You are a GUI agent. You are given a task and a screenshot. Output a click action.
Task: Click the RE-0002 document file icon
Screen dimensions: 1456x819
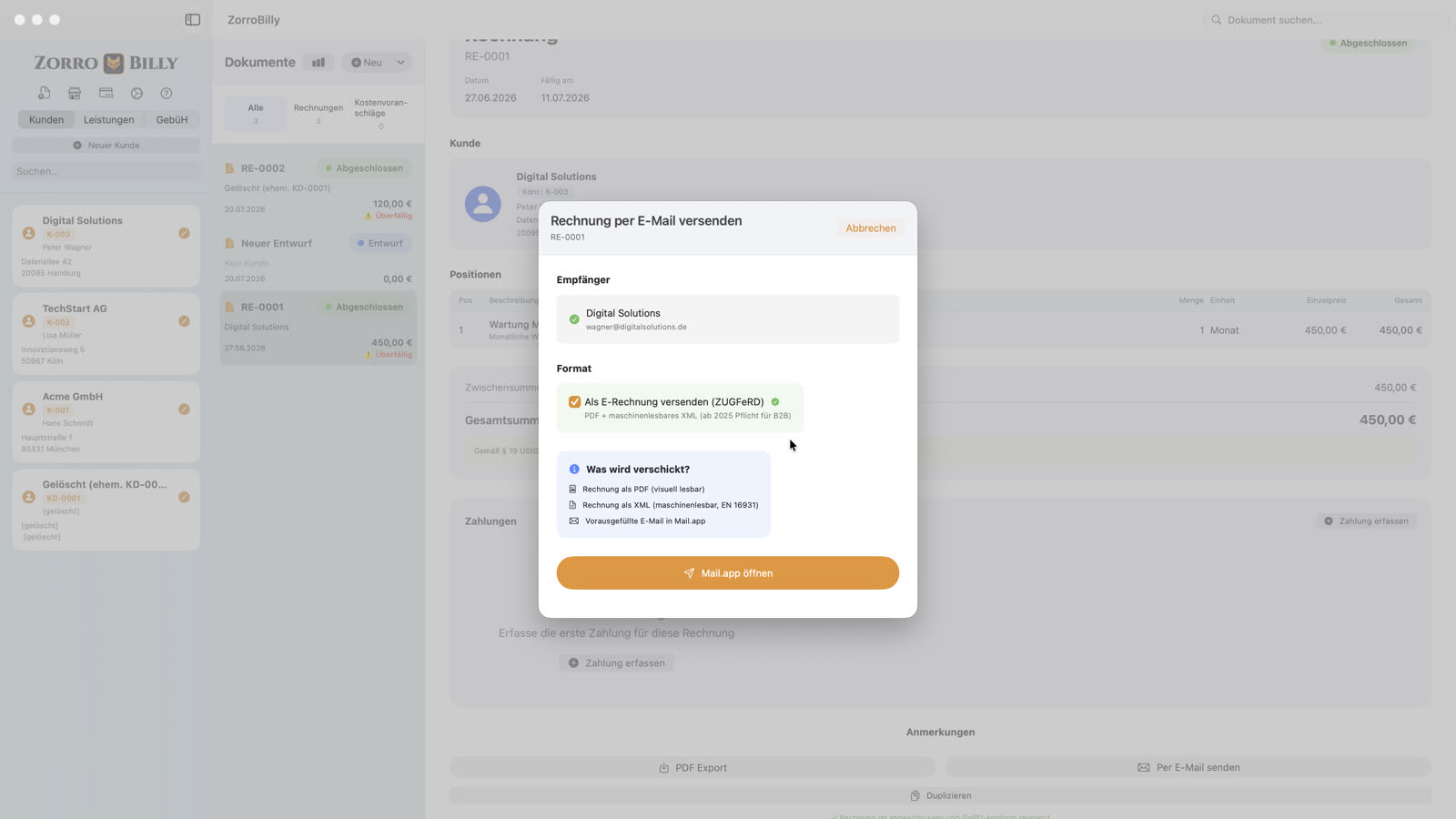229,168
